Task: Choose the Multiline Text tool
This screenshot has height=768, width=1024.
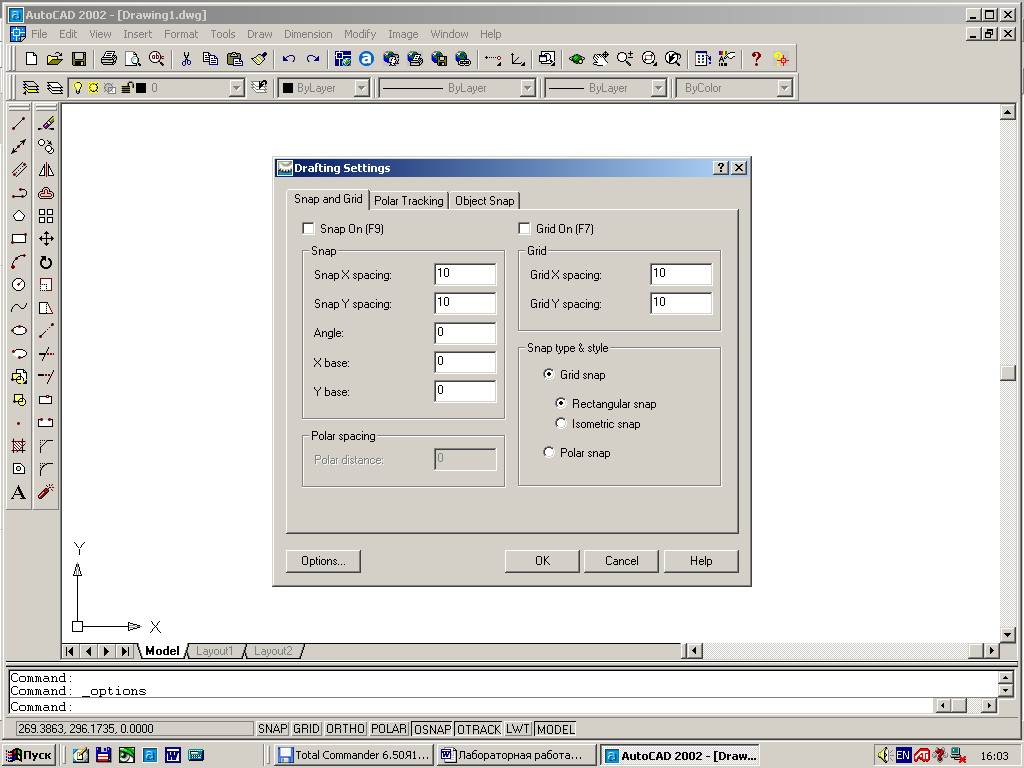Action: coord(18,492)
